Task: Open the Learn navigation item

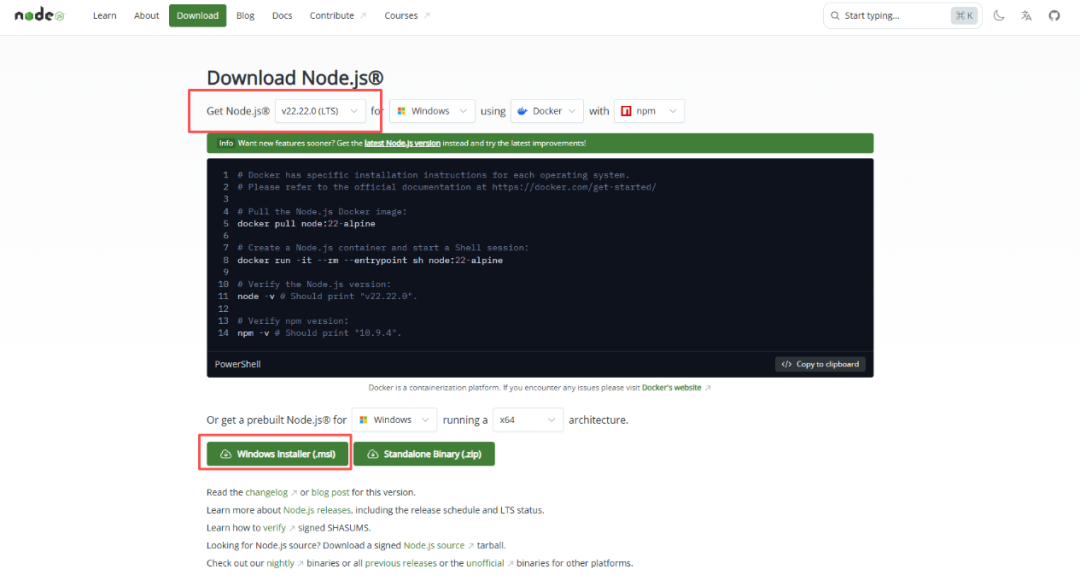Action: coord(105,15)
